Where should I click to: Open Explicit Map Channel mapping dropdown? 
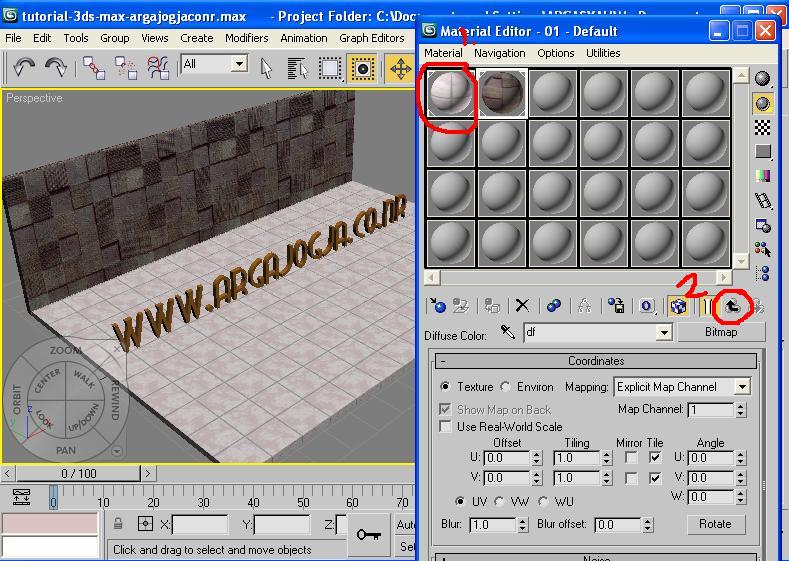point(742,387)
